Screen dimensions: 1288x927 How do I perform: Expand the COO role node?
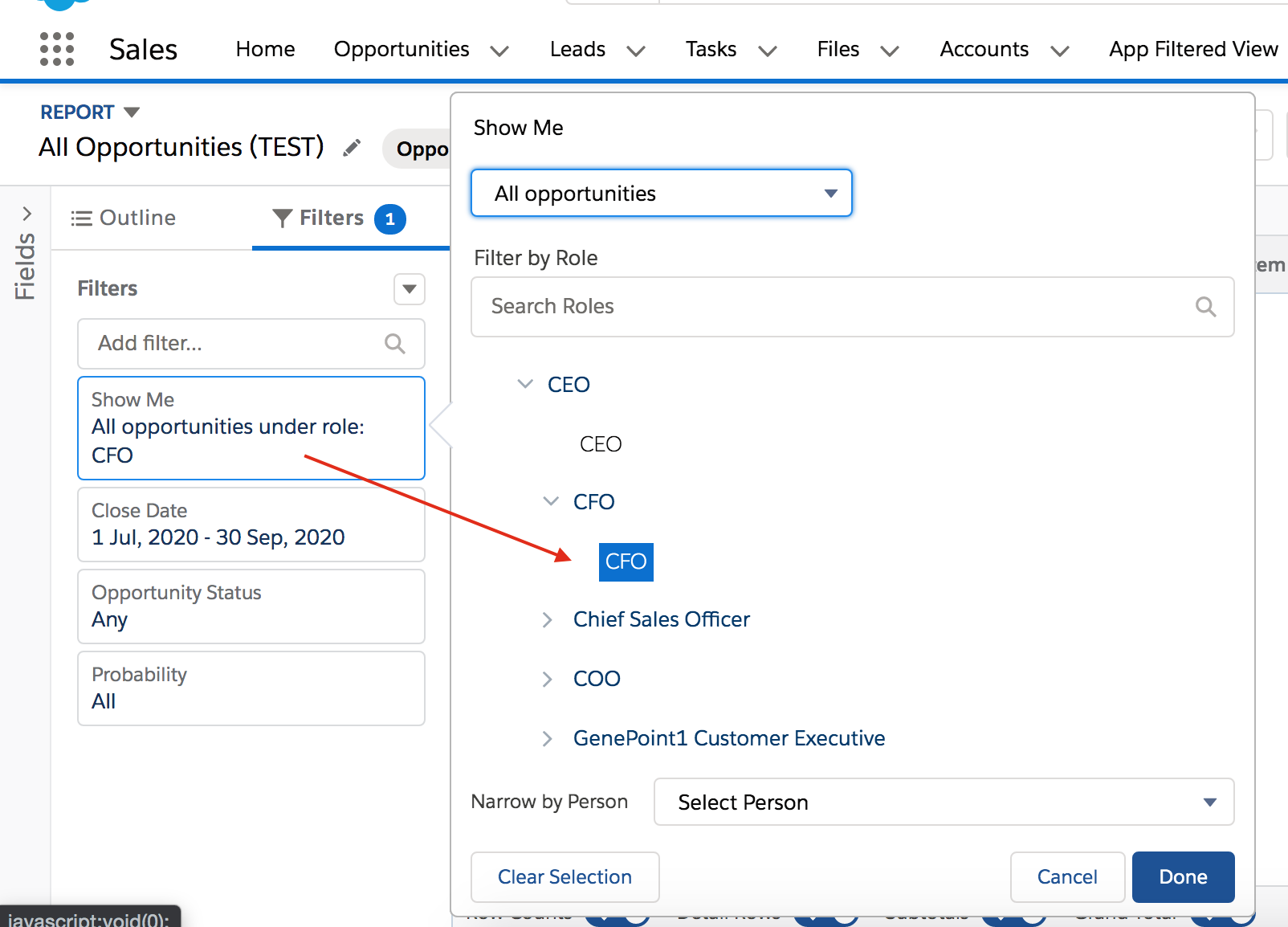pyautogui.click(x=547, y=679)
